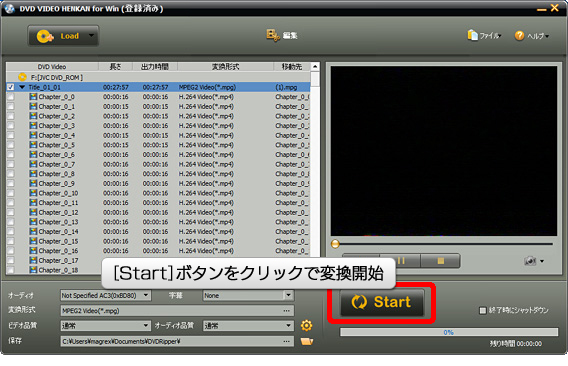Click the gear settings icon beside audio quality
The image size is (568, 366).
[306, 325]
